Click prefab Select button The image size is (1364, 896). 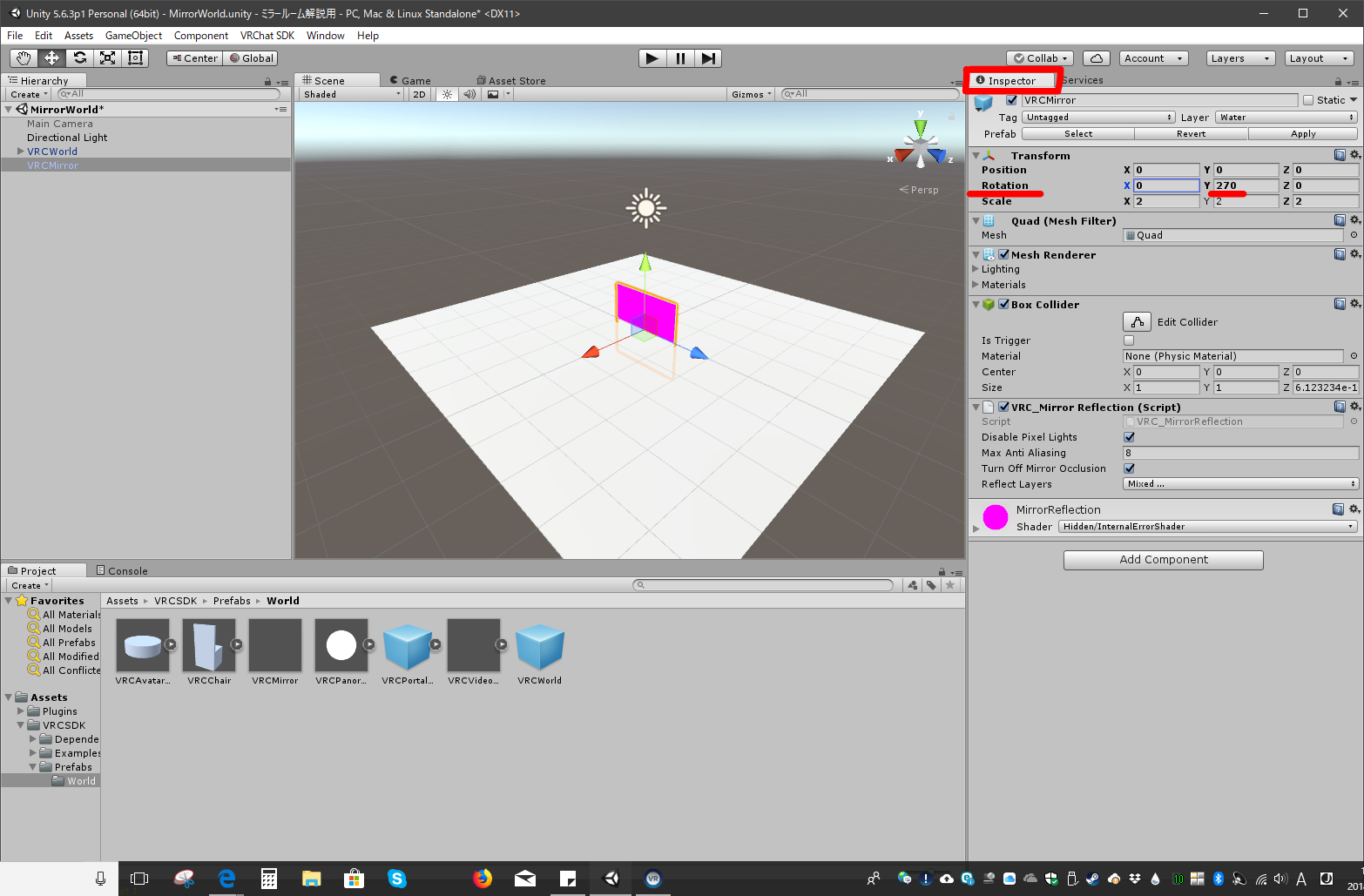(1078, 134)
